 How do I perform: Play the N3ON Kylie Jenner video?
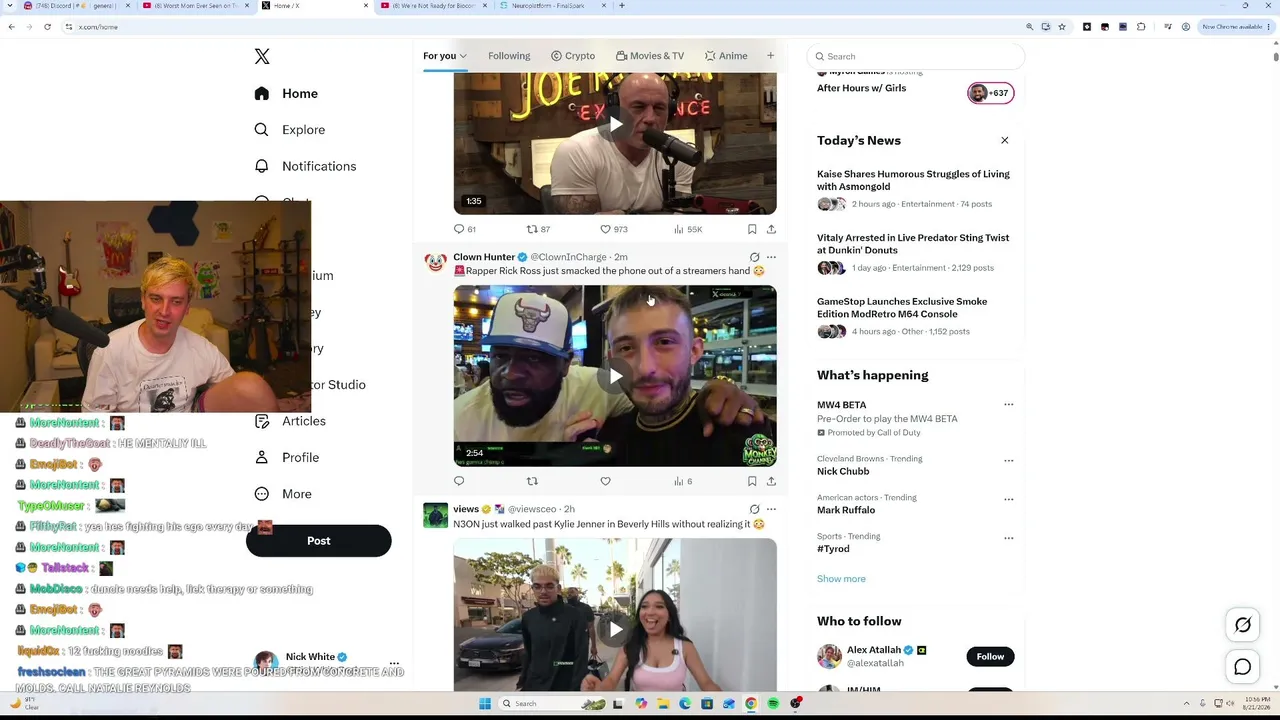(615, 629)
